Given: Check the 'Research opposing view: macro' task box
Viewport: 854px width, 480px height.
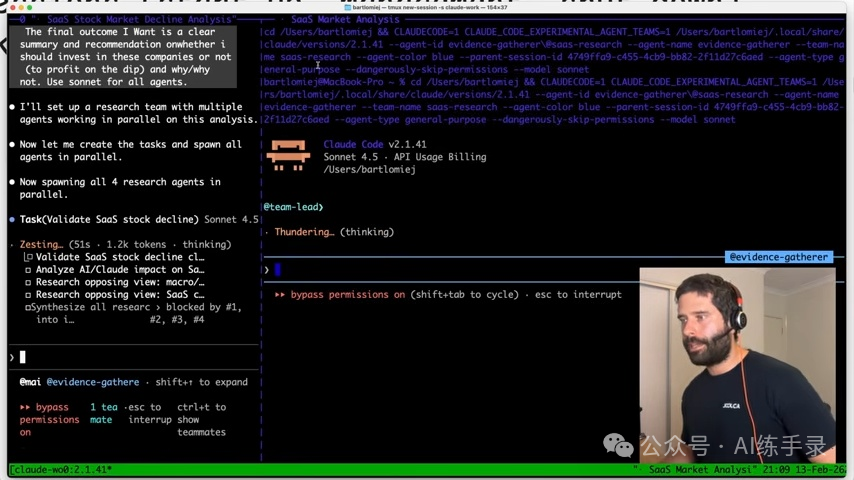Looking at the screenshot, I should [28, 282].
